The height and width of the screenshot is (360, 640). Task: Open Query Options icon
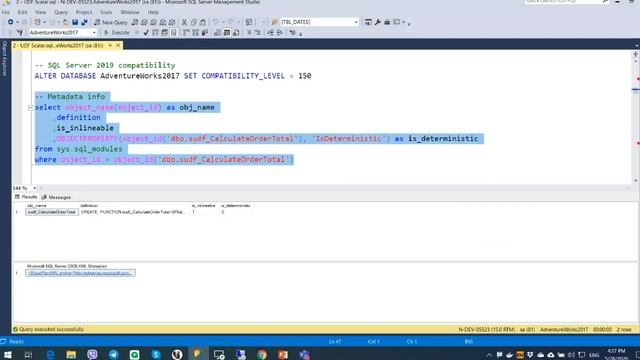pyautogui.click(x=164, y=33)
